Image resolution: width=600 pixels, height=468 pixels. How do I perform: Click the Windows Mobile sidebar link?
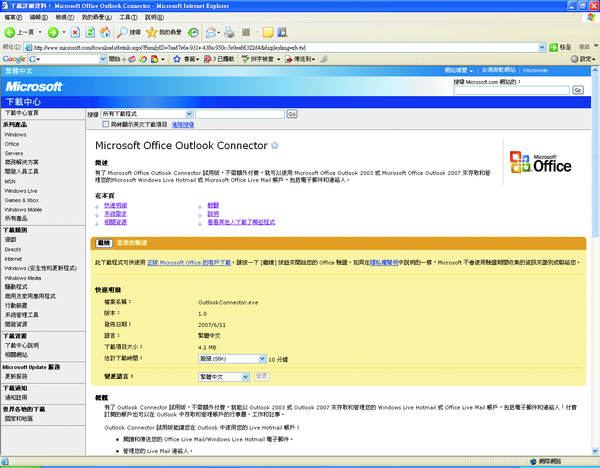pos(23,210)
